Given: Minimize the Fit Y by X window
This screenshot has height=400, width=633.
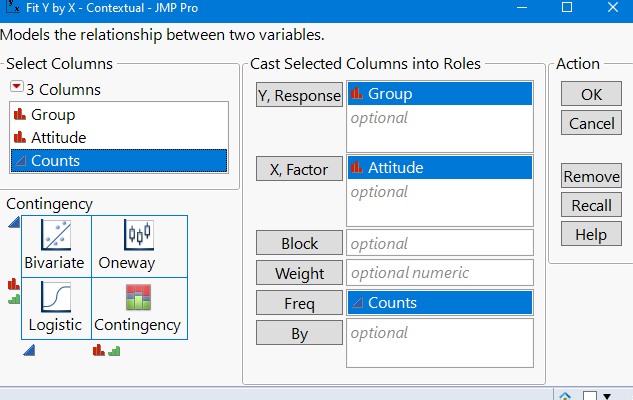Looking at the screenshot, I should 522,8.
